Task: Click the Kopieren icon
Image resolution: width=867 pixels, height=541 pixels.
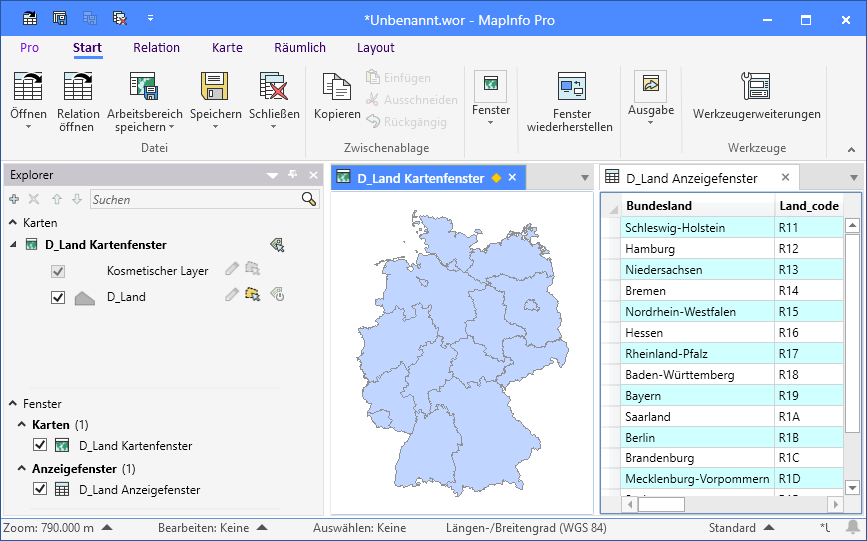Action: click(x=337, y=86)
